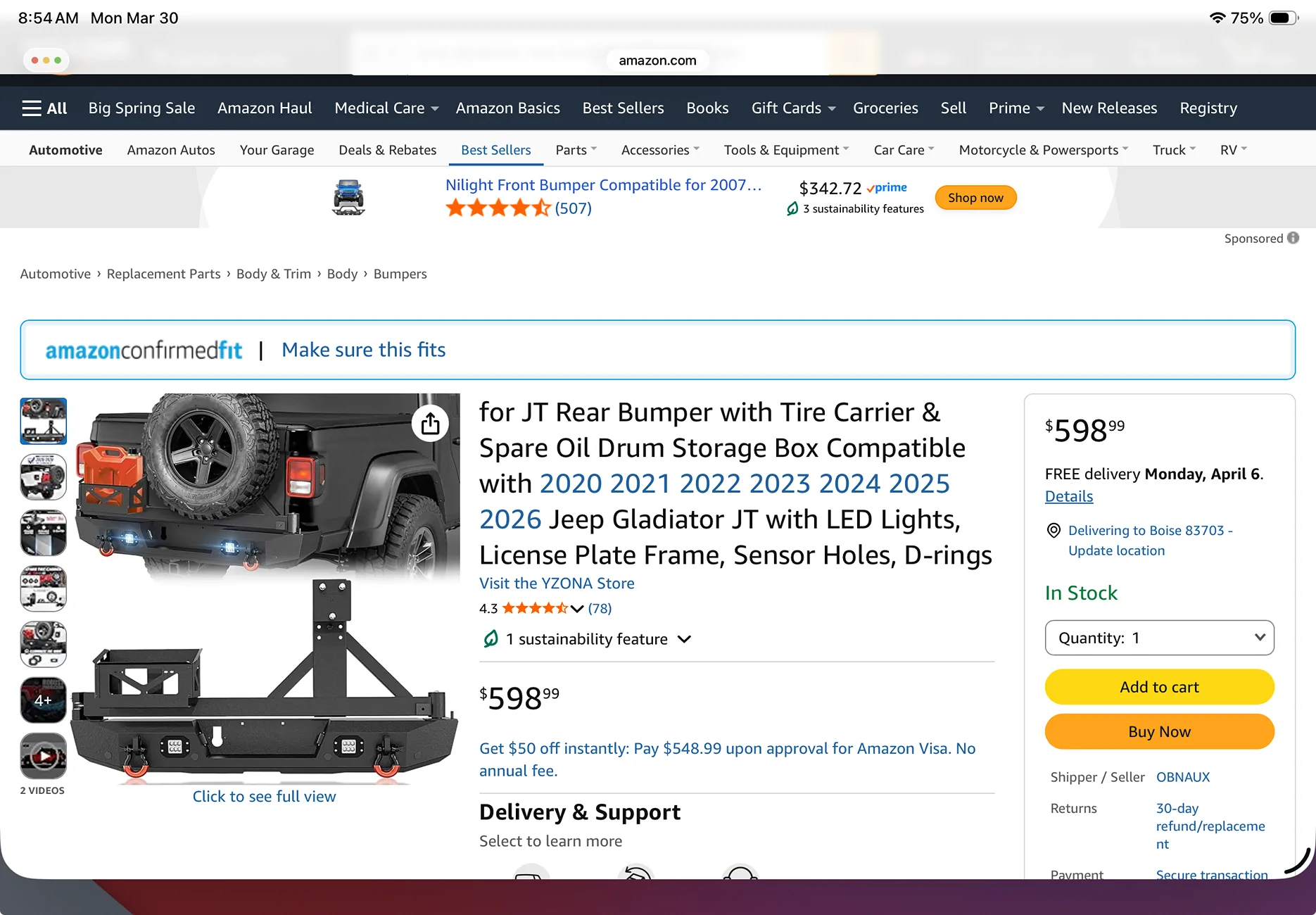This screenshot has width=1316, height=915.
Task: Switch to the Best Sellers automotive tab
Action: click(495, 150)
